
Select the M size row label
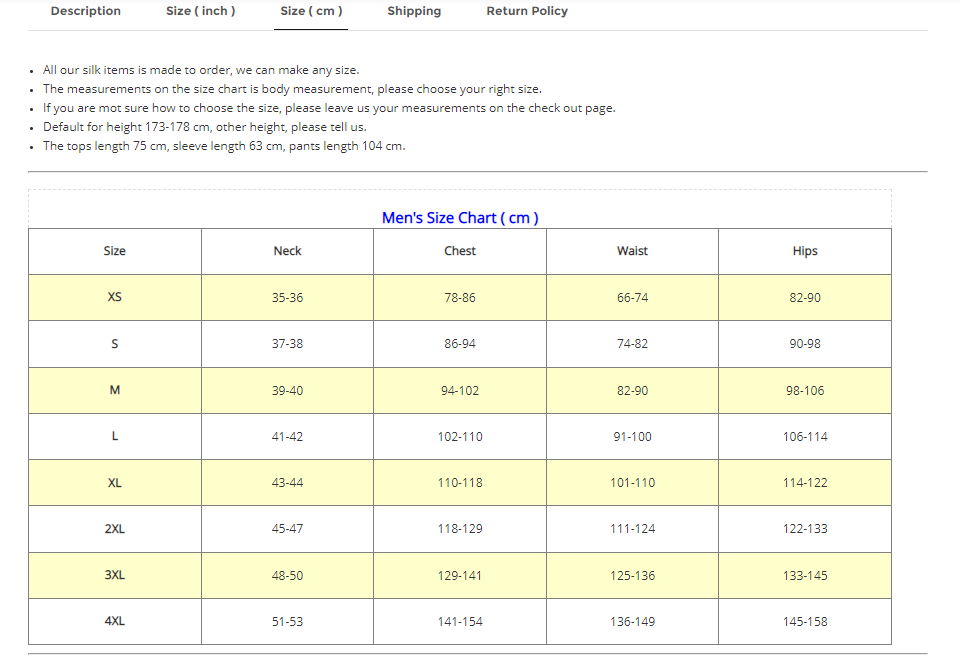(114, 390)
